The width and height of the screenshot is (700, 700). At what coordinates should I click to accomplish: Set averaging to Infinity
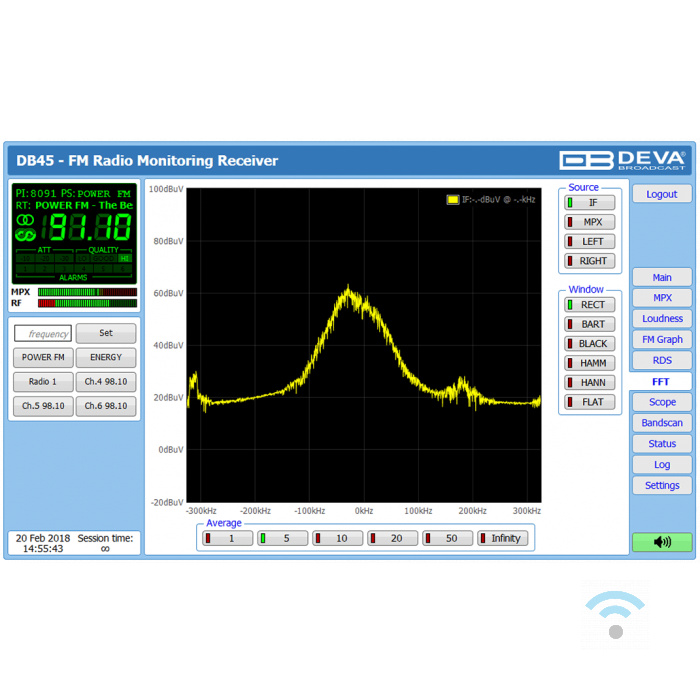click(503, 538)
